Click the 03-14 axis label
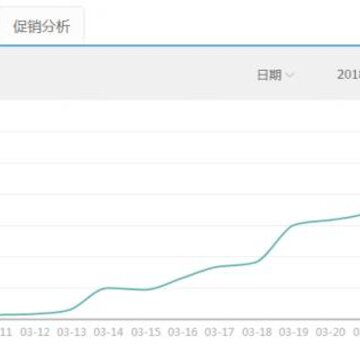 108,332
